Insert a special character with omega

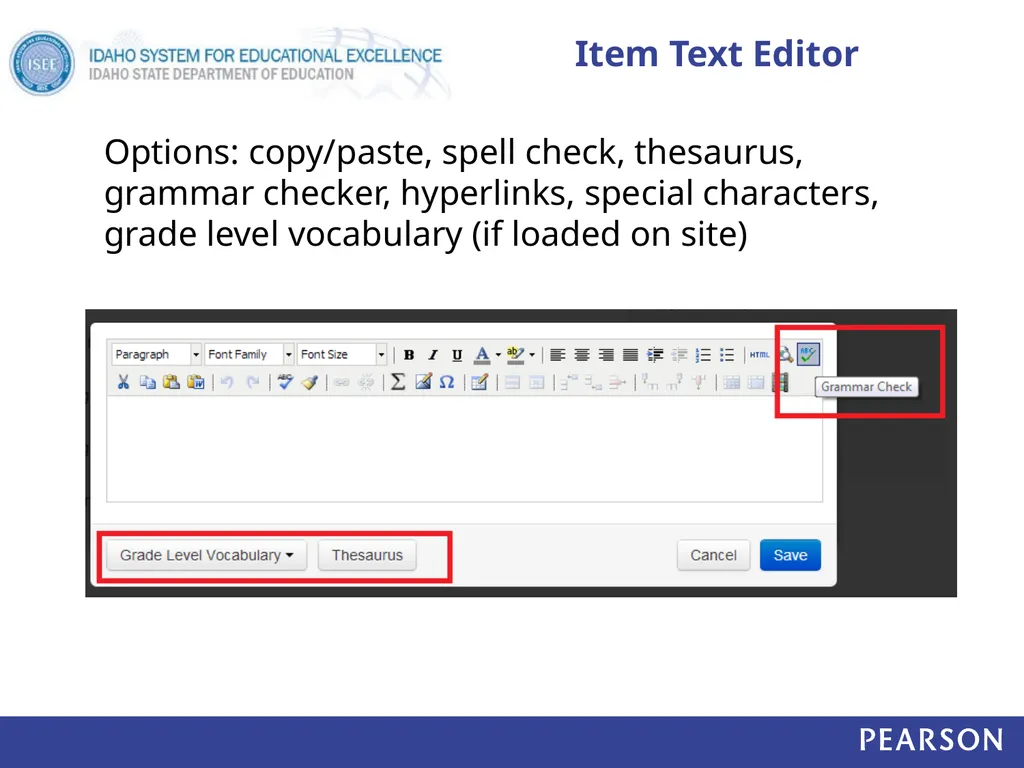click(447, 382)
